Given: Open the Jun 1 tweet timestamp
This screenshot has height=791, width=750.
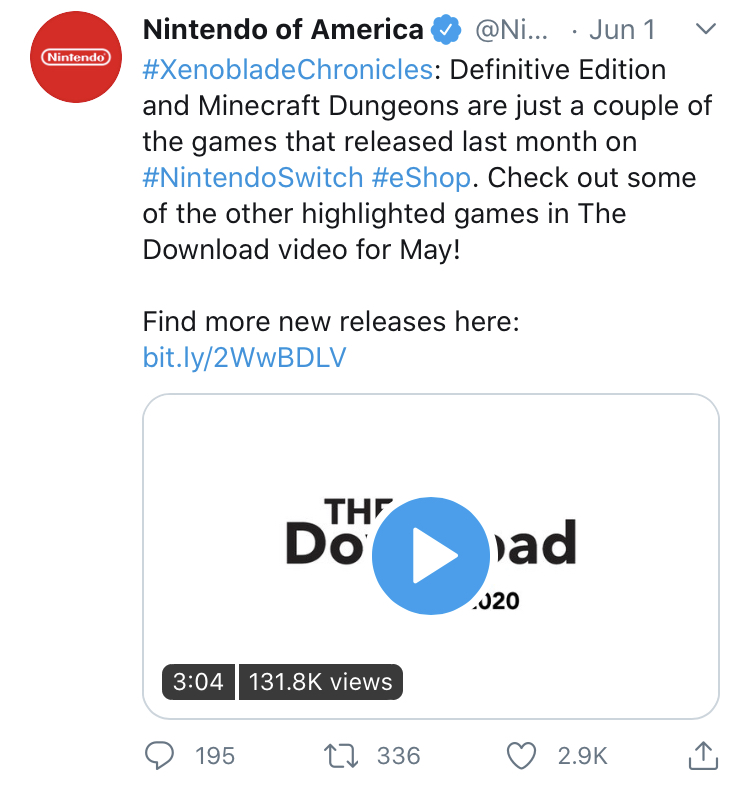Looking at the screenshot, I should pos(622,29).
